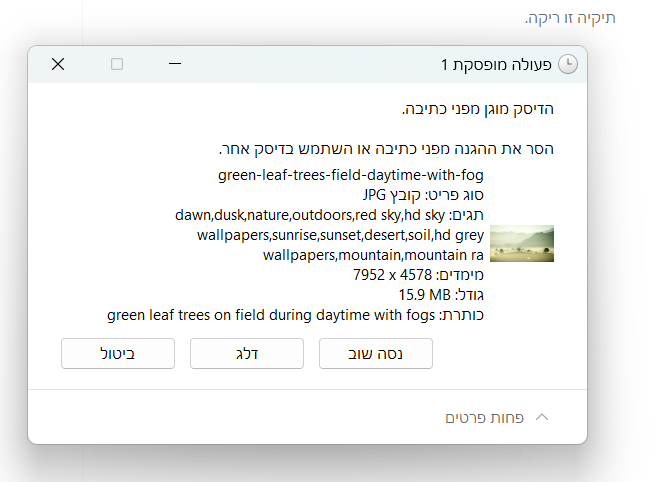Click the disabled maximize box icon
The image size is (659, 482).
pos(117,64)
